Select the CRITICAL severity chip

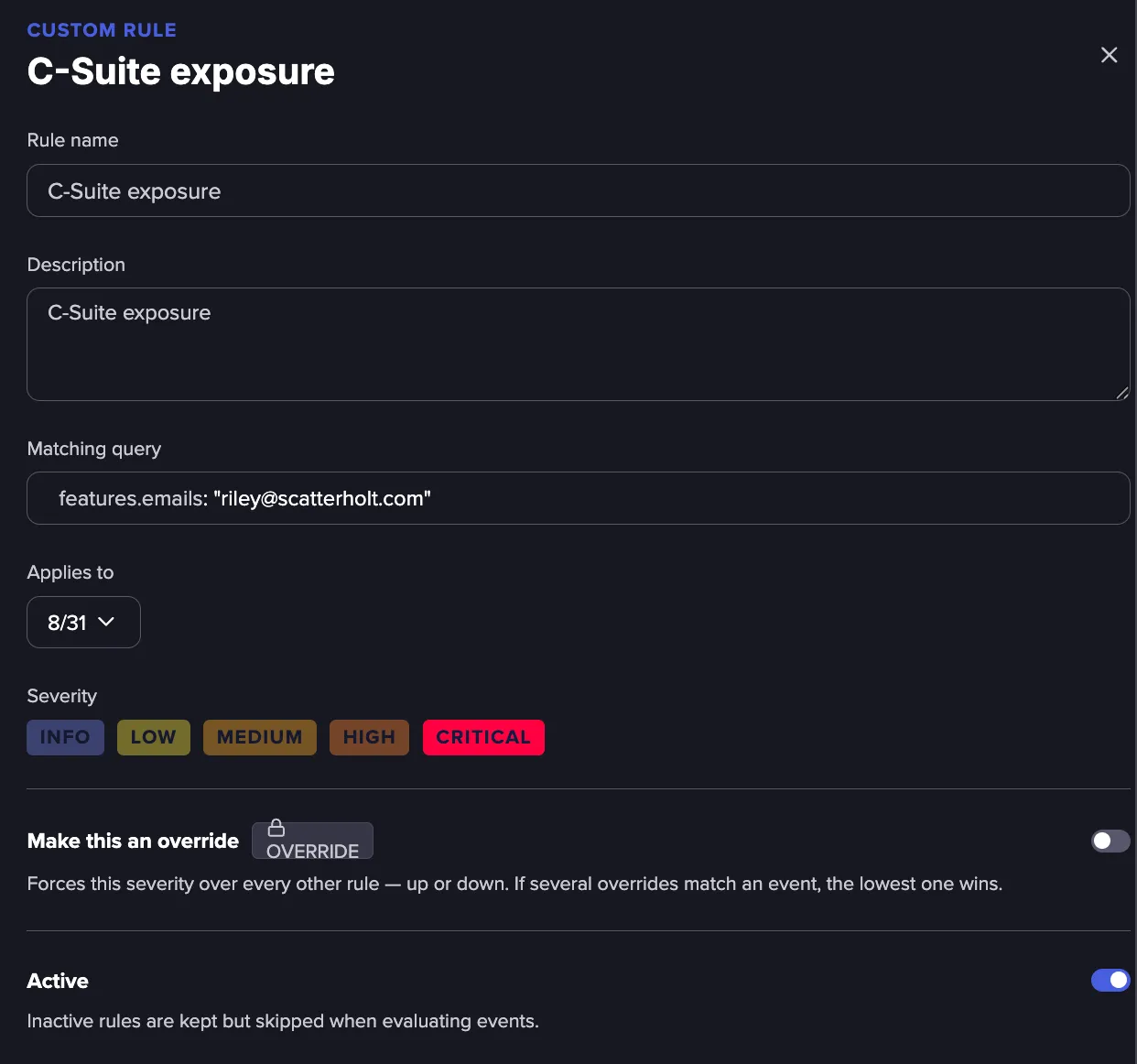483,737
